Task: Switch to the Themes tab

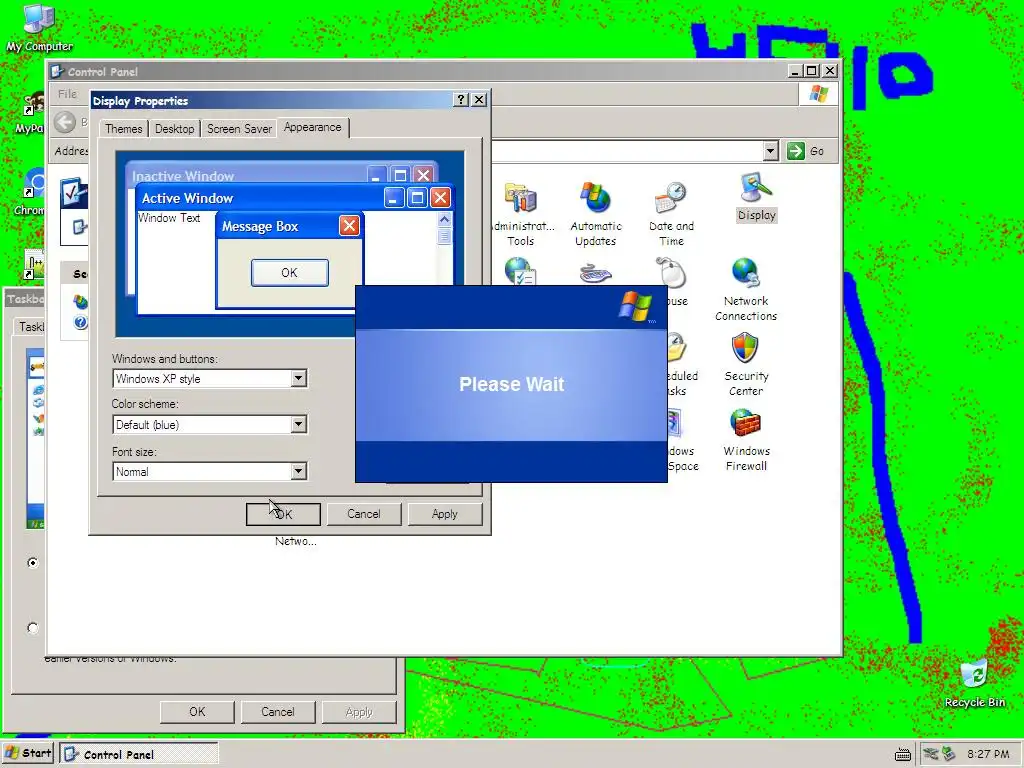Action: [x=123, y=129]
